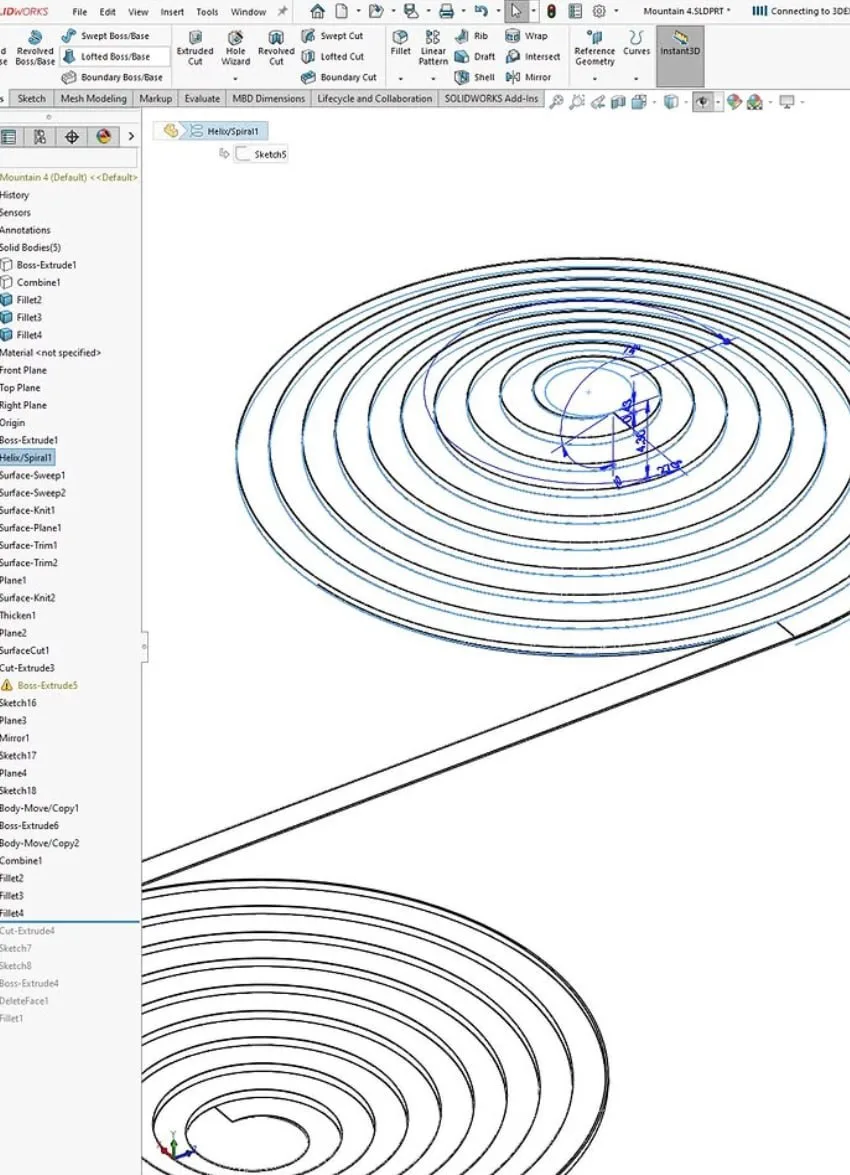Click the Wrap button
Viewport: 850px width, 1175px height.
527,35
